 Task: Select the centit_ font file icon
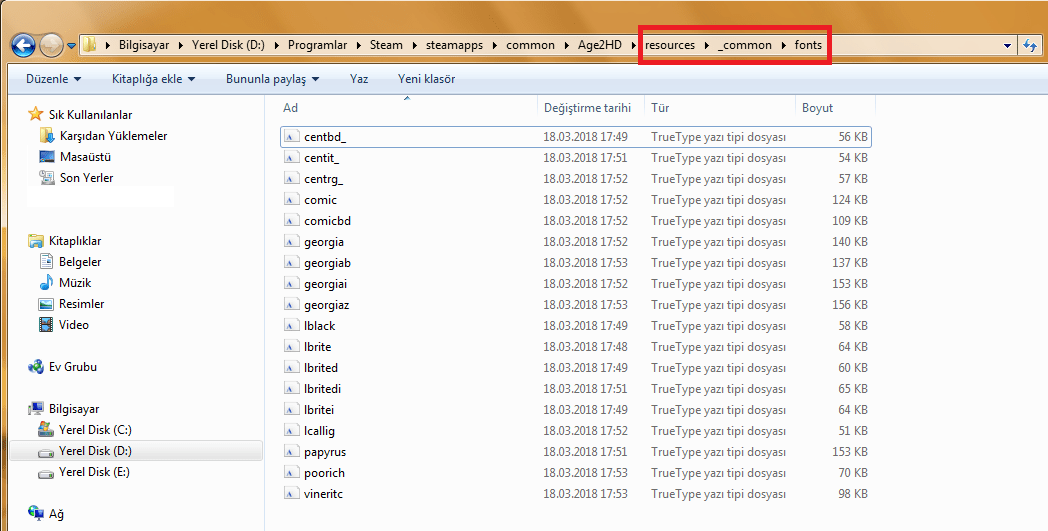pyautogui.click(x=291, y=158)
